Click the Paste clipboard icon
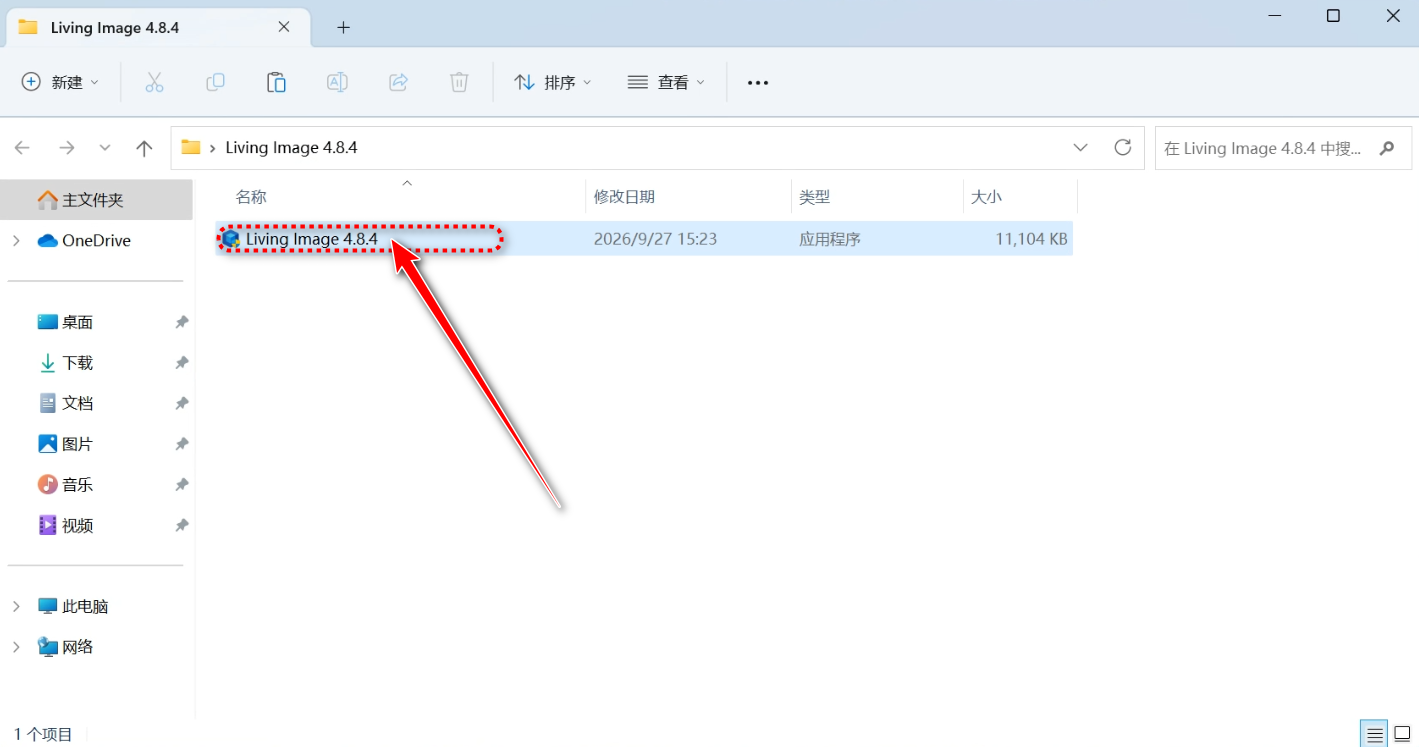The image size is (1419, 747). point(276,82)
